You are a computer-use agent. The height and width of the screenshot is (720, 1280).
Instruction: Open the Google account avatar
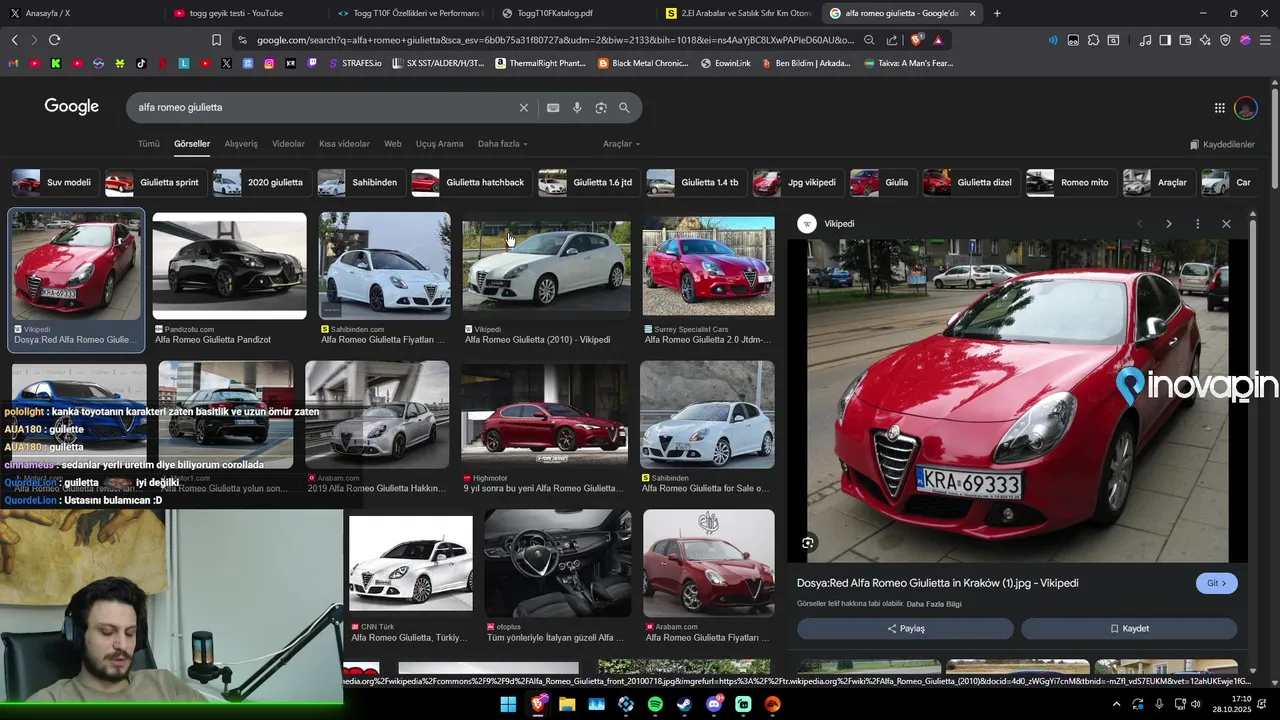click(x=1246, y=107)
